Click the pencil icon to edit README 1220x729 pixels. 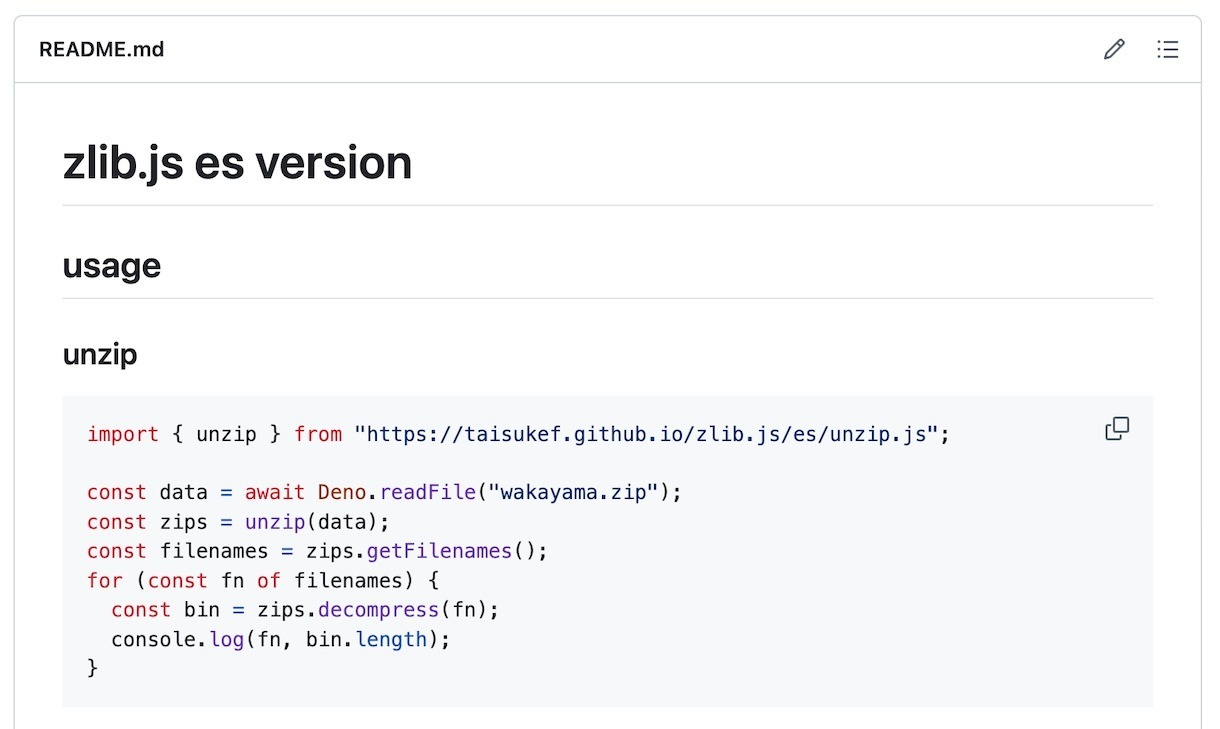pos(1114,49)
